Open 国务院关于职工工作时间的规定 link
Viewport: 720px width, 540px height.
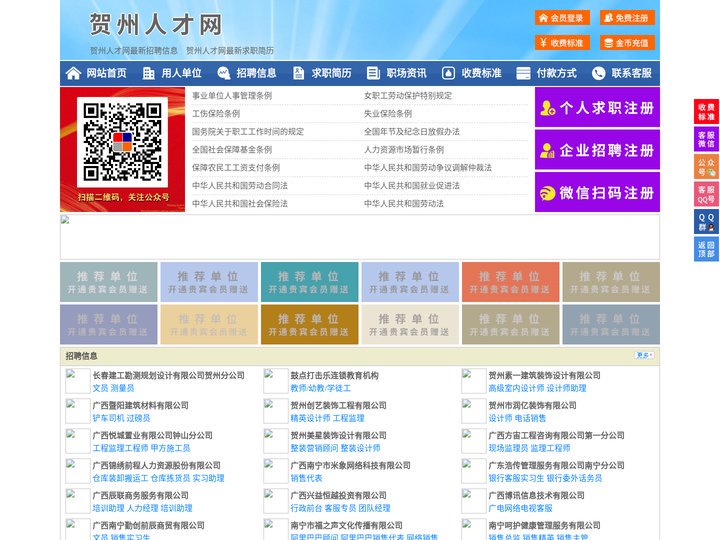pyautogui.click(x=248, y=131)
